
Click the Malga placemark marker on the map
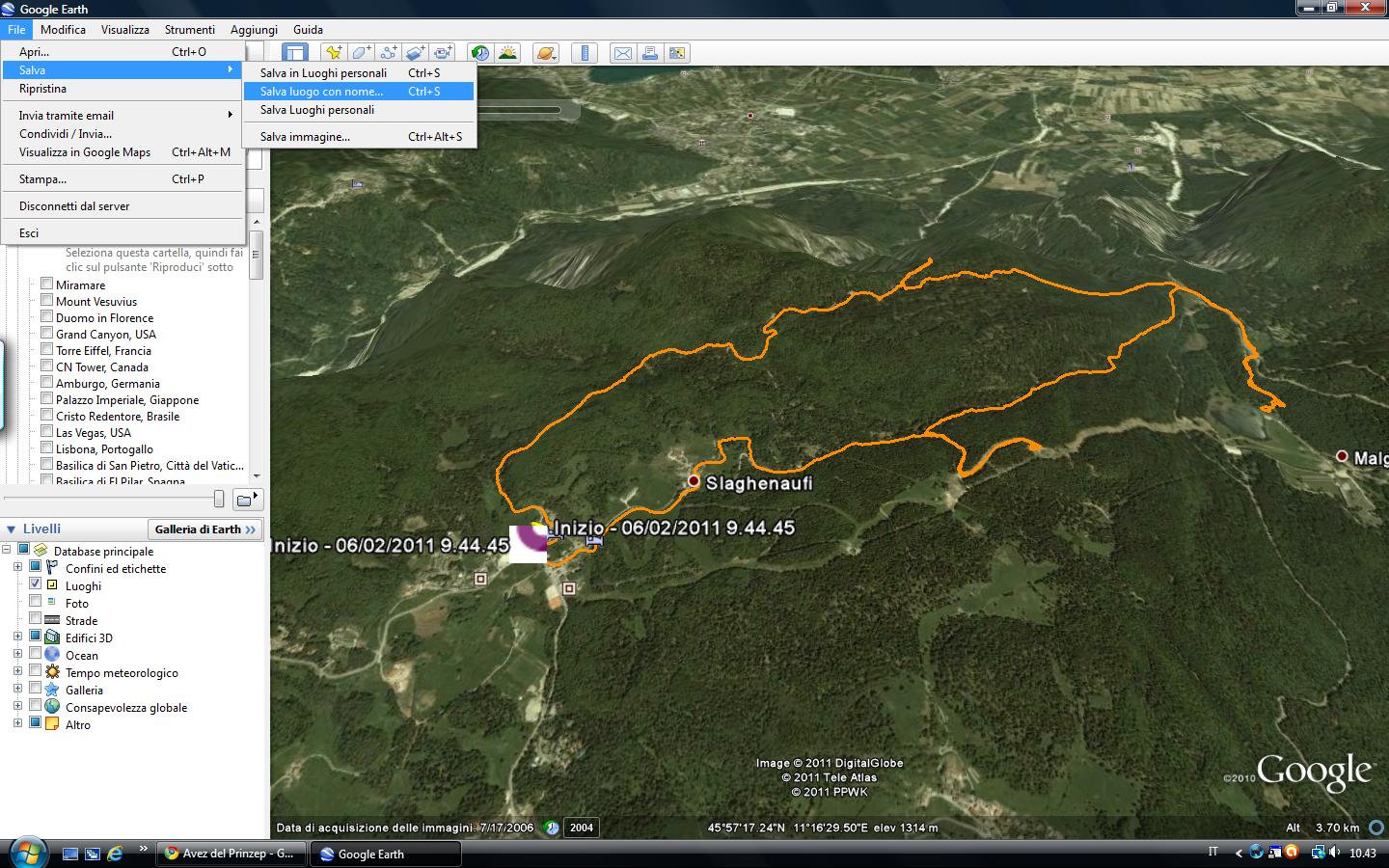[1342, 456]
